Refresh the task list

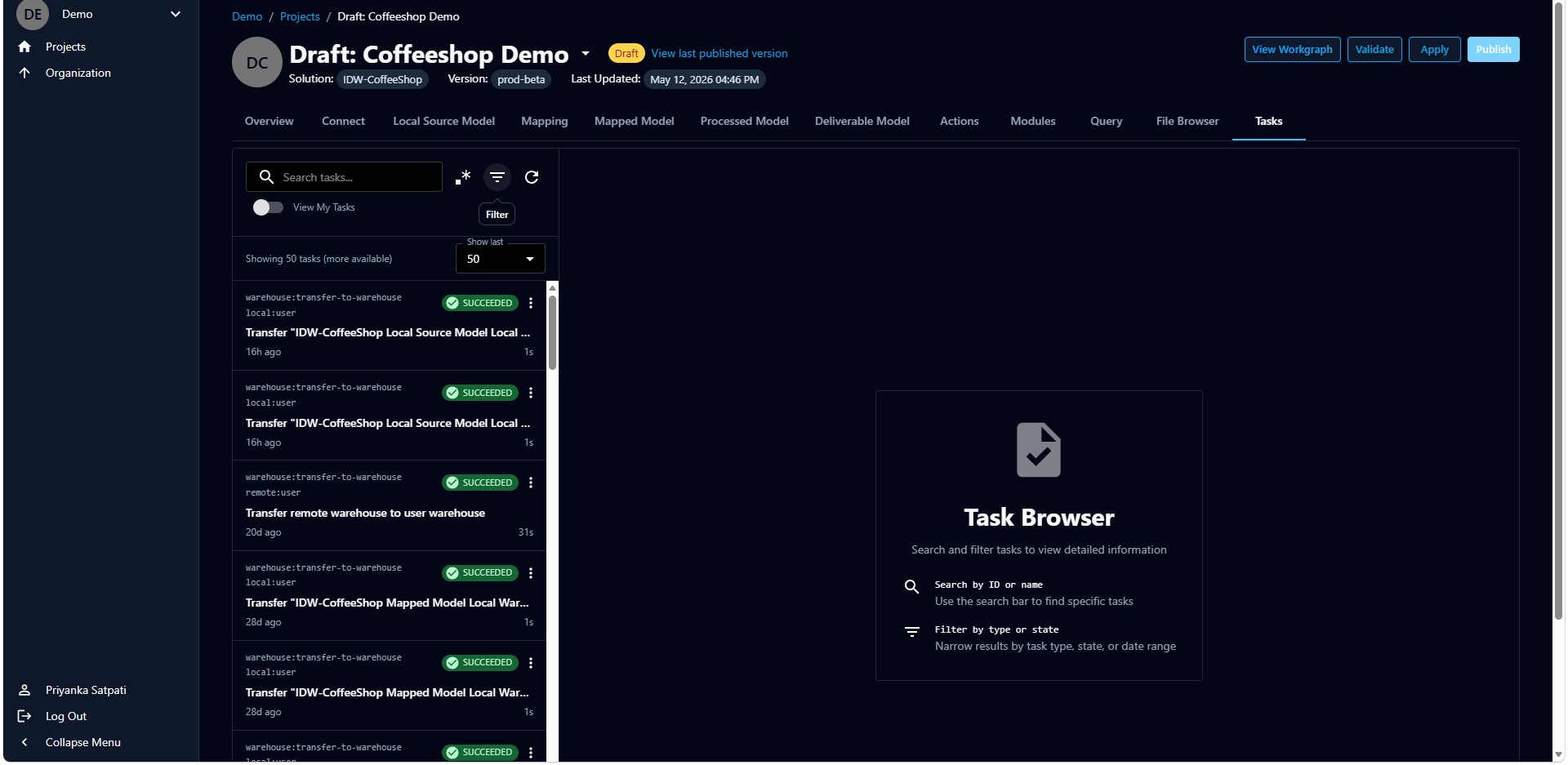pyautogui.click(x=532, y=177)
